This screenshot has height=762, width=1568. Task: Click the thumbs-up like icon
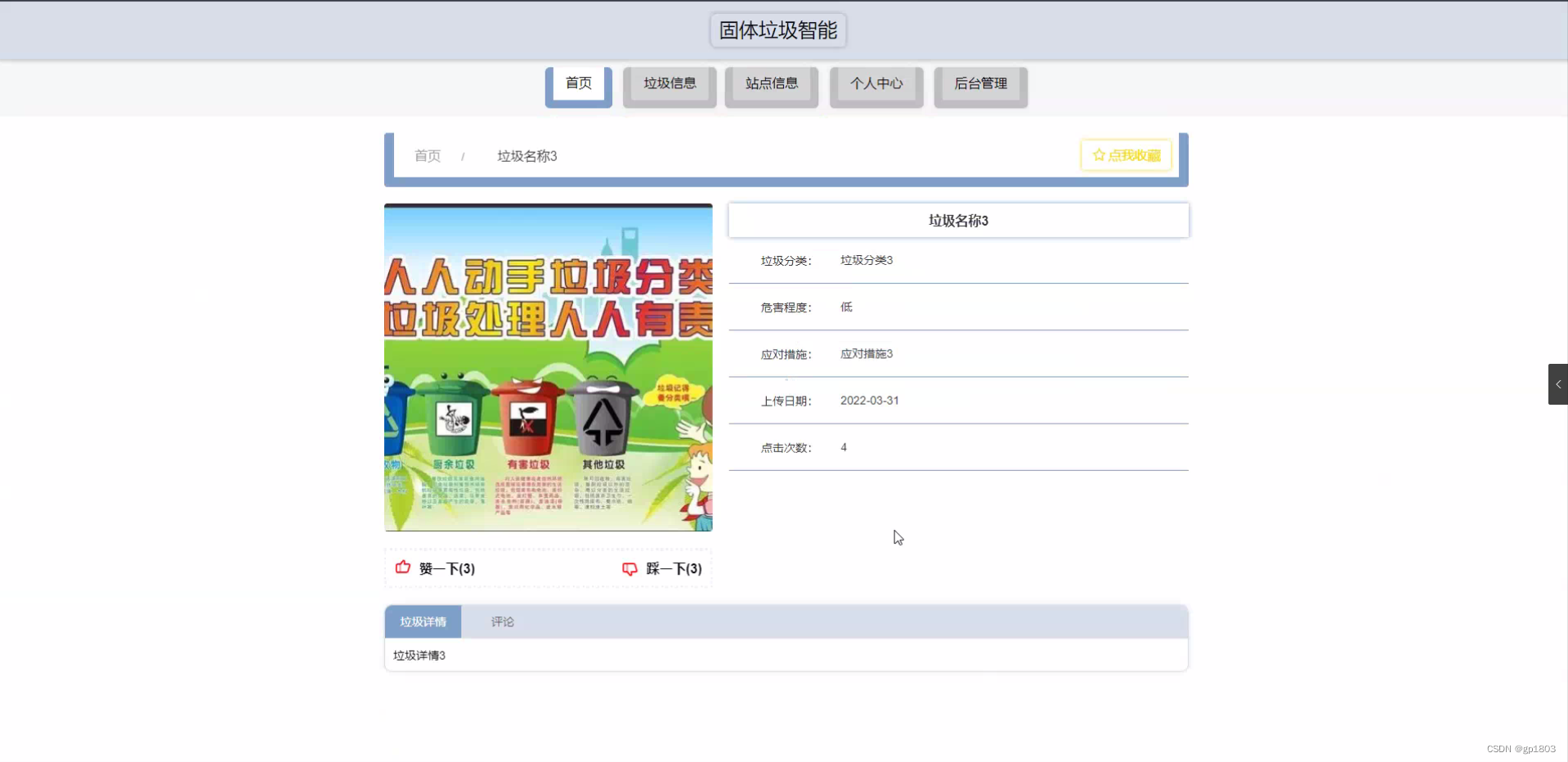(x=401, y=567)
